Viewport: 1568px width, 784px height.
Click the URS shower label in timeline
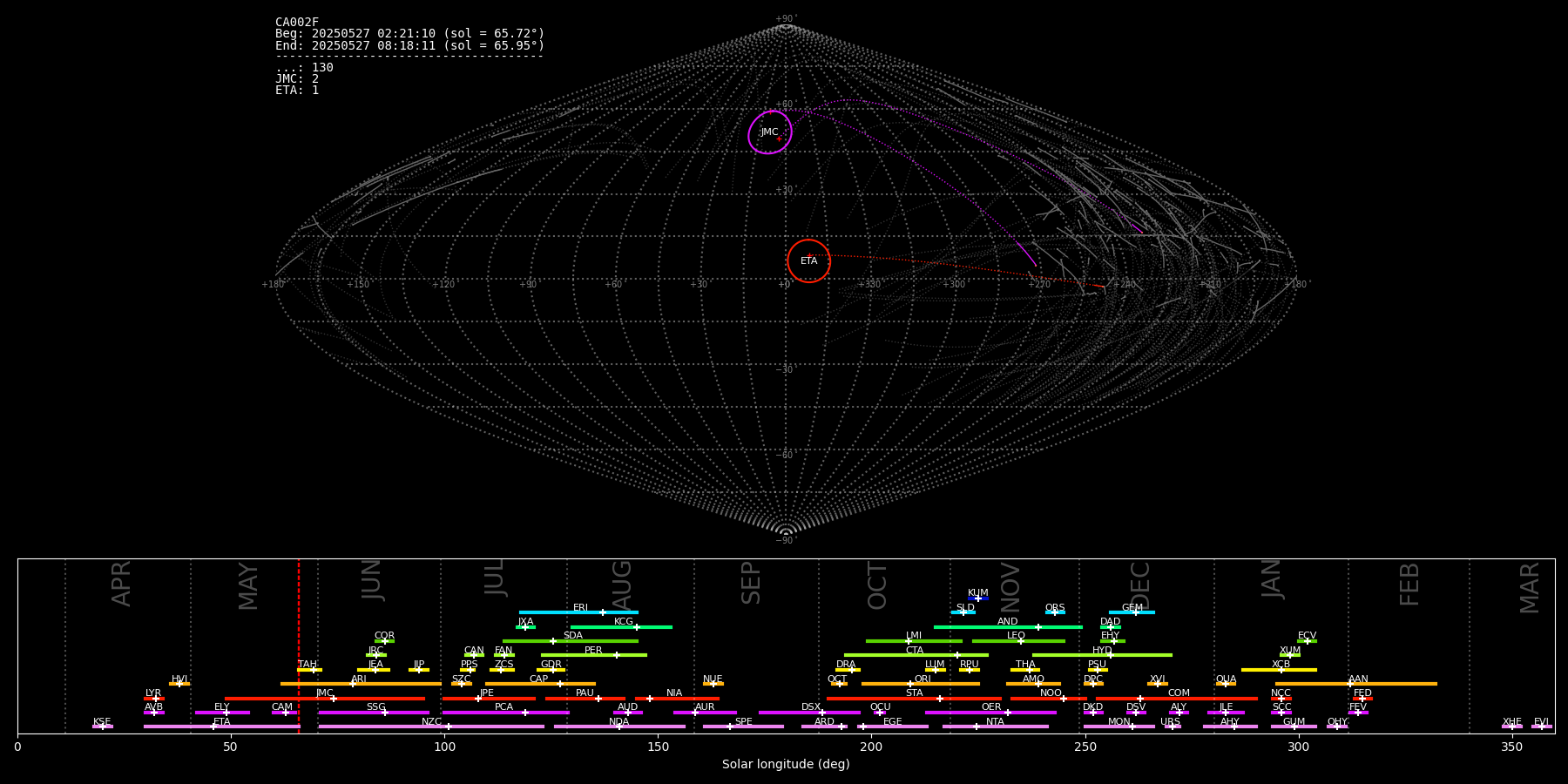(x=1171, y=722)
